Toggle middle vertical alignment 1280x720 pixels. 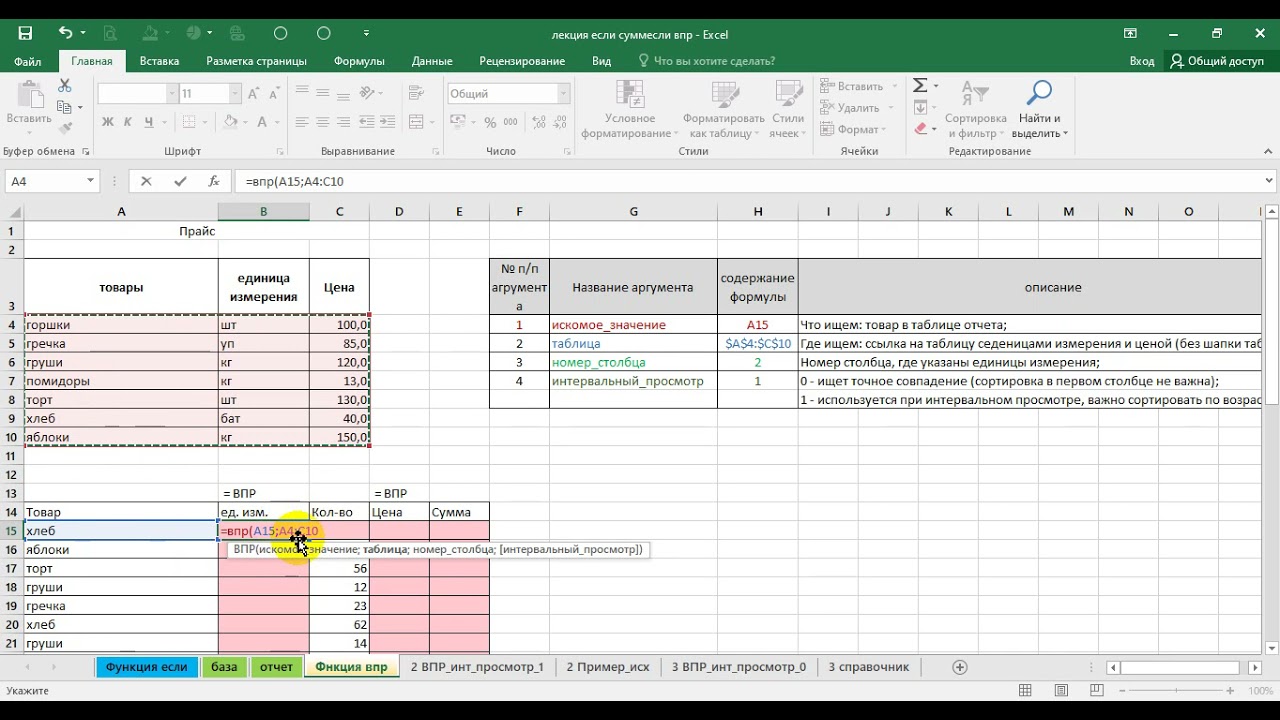323,93
